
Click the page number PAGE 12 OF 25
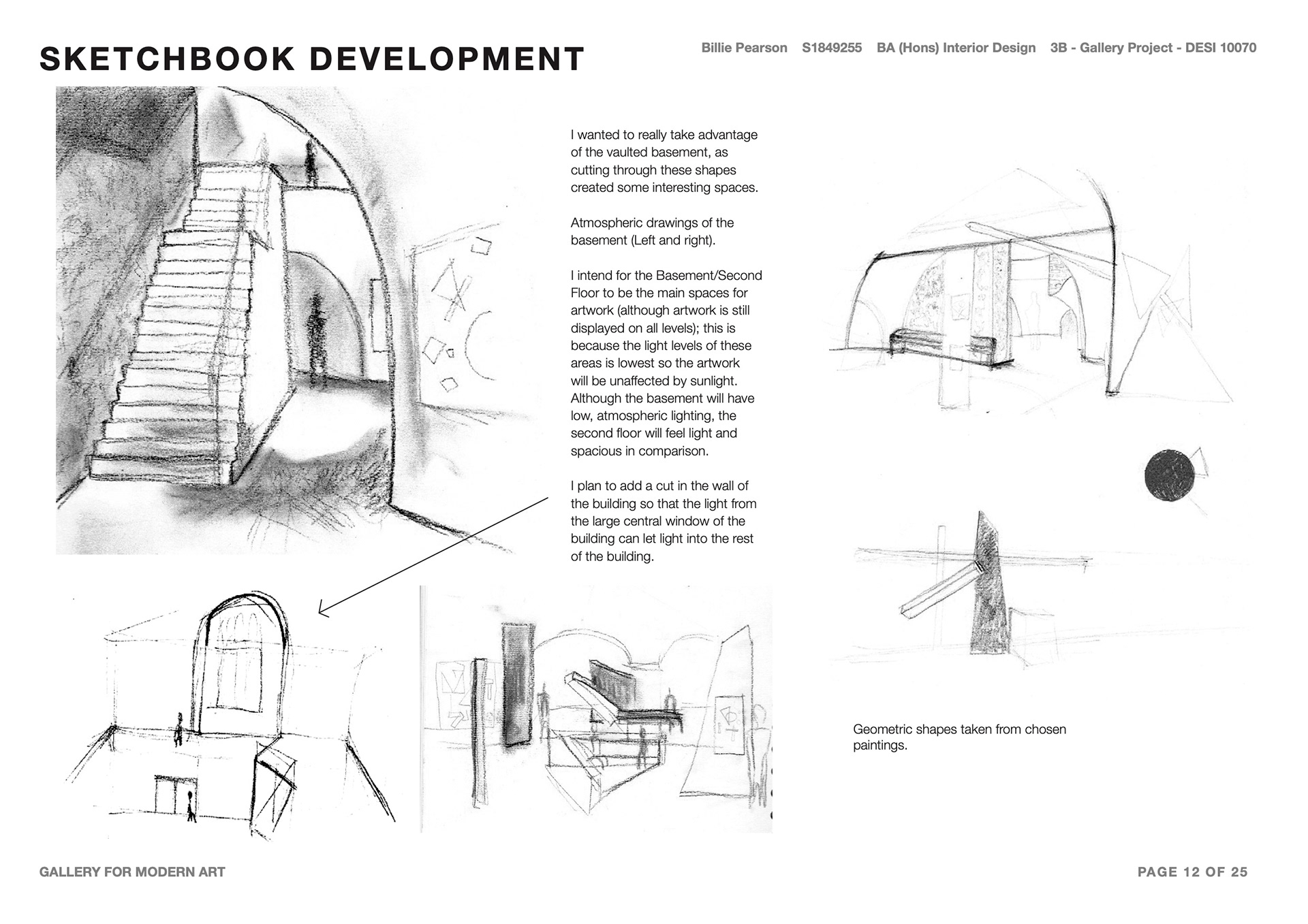point(1192,872)
